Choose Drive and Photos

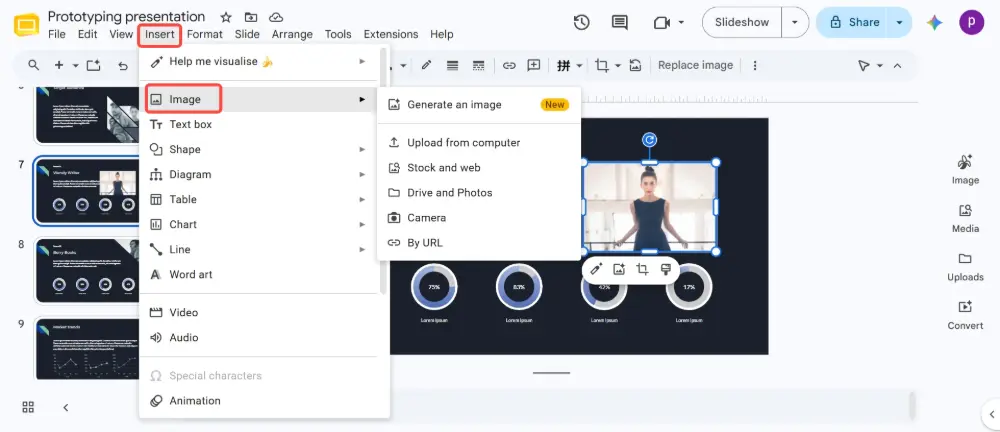pyautogui.click(x=479, y=192)
